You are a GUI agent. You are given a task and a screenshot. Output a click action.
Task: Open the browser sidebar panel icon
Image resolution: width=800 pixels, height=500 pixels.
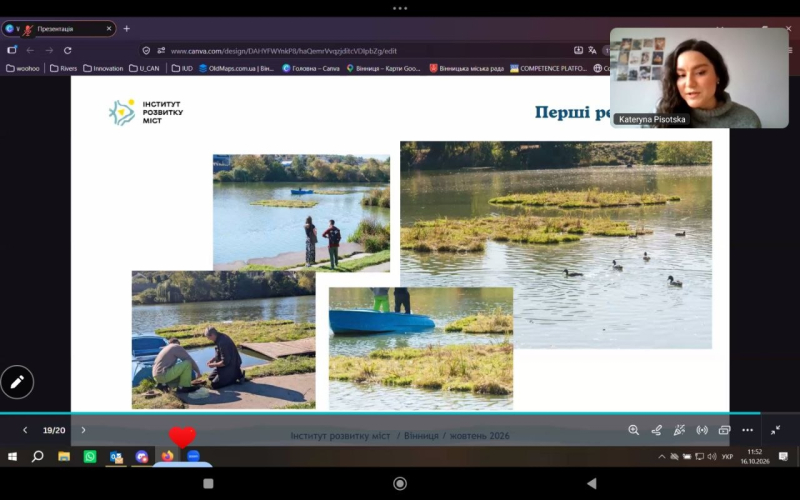point(12,50)
